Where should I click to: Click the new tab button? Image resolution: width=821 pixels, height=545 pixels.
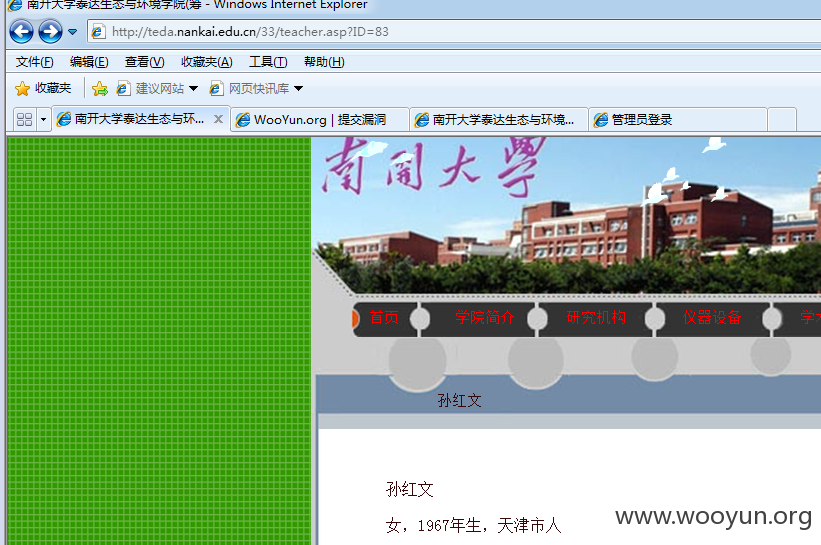click(782, 120)
